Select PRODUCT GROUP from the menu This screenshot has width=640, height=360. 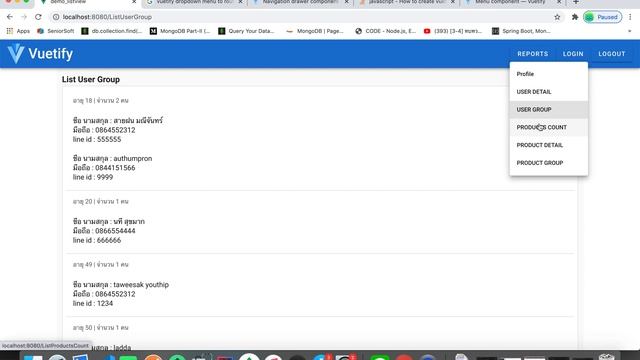[x=549, y=163]
